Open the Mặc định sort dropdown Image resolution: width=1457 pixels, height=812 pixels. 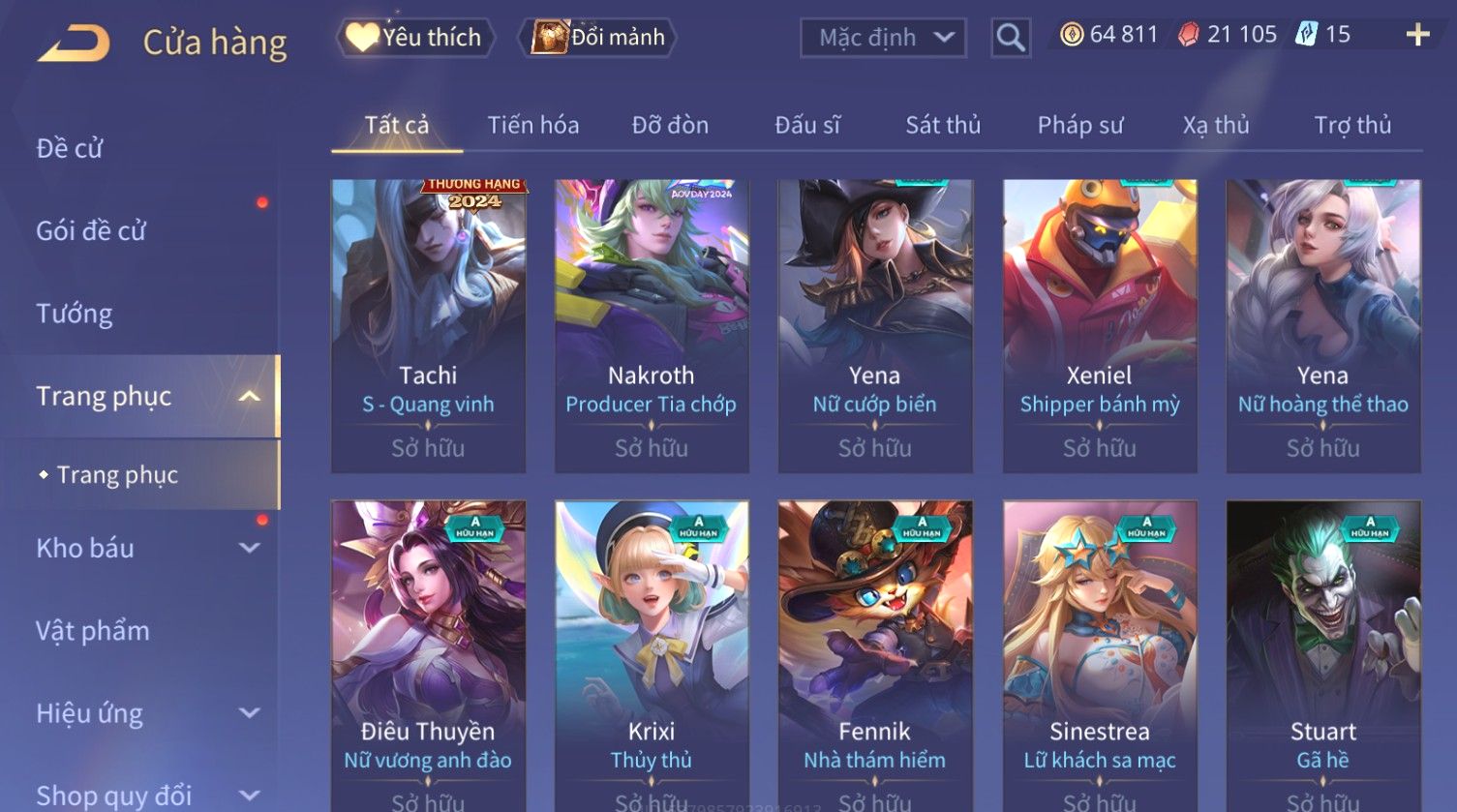tap(883, 38)
